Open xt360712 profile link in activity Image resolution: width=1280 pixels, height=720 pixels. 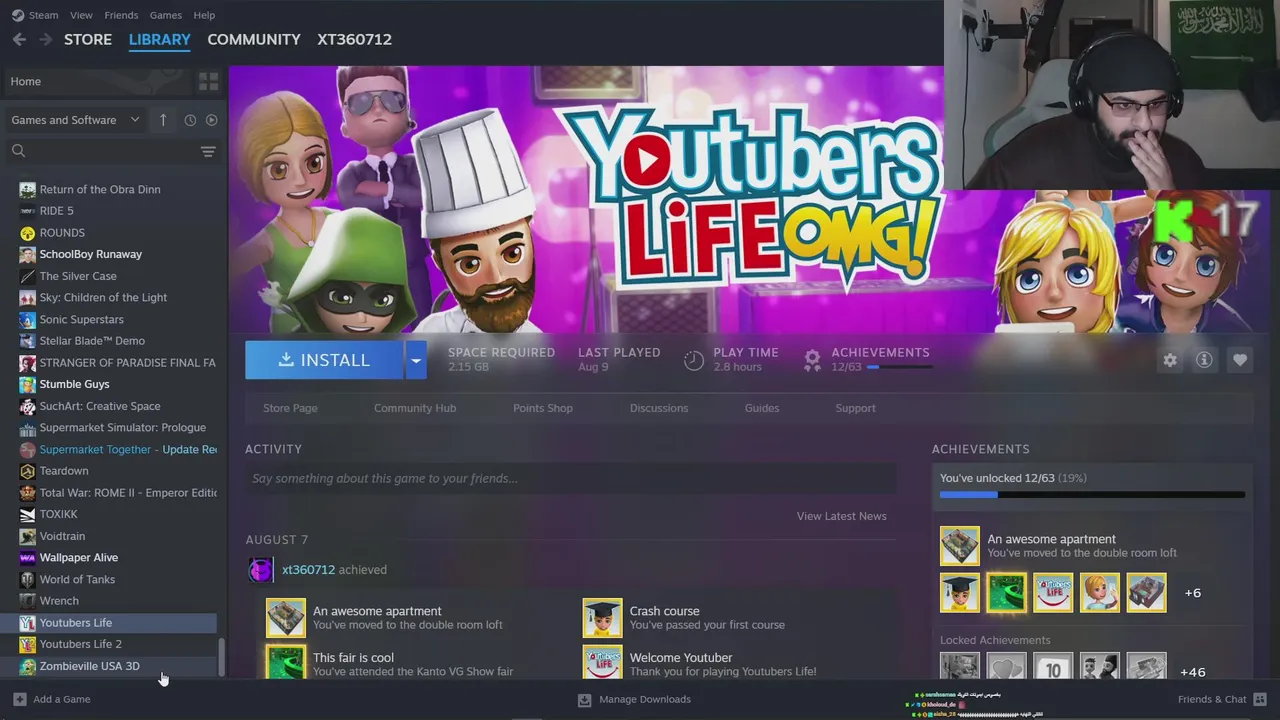tap(308, 570)
